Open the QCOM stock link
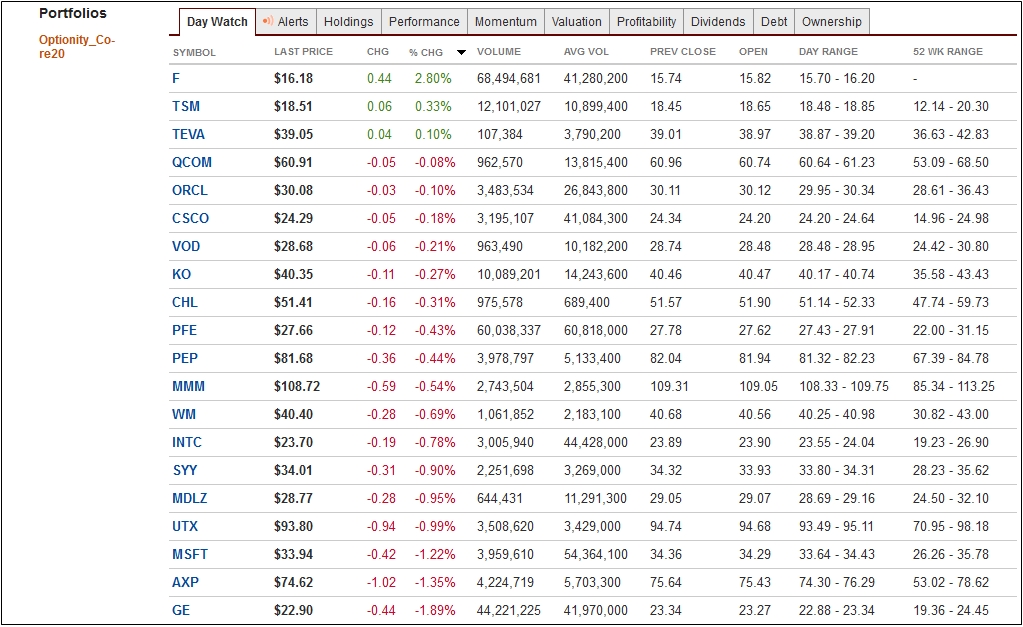 click(x=192, y=162)
